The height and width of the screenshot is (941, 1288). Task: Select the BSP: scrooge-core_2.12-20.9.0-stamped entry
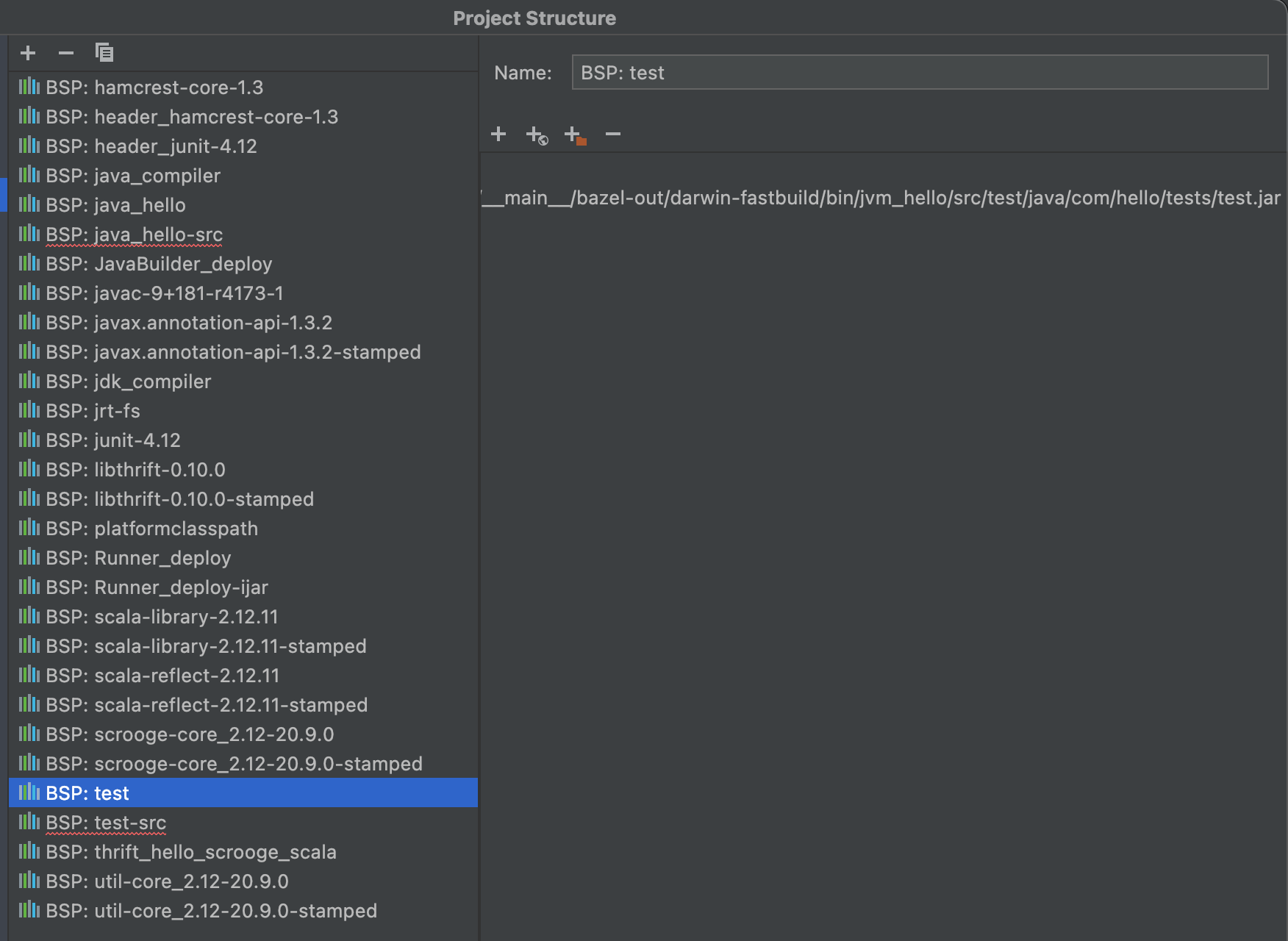[235, 763]
